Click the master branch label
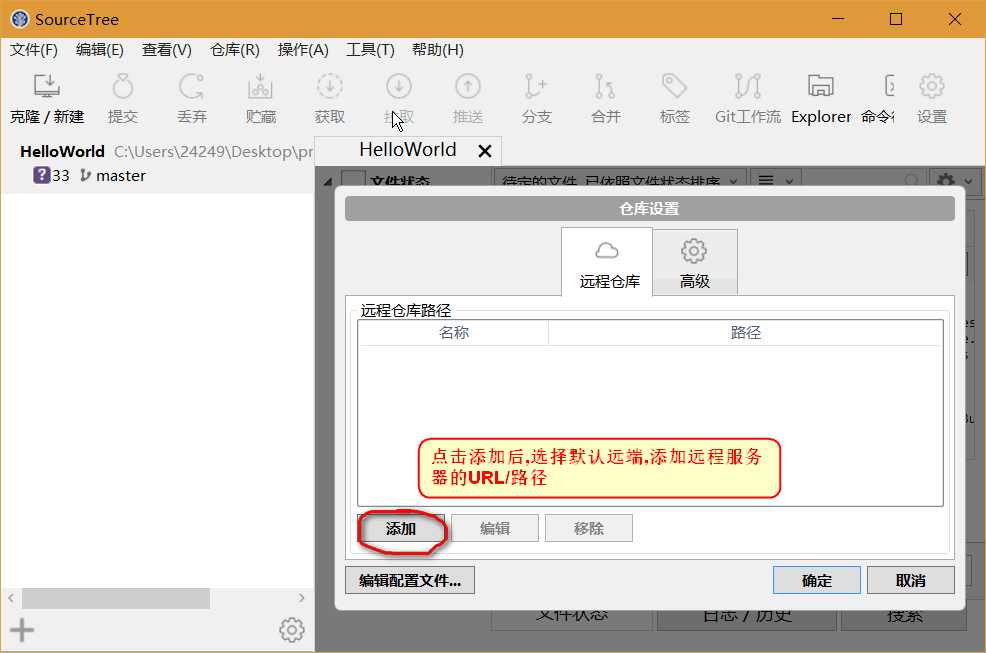This screenshot has height=653, width=986. click(121, 176)
